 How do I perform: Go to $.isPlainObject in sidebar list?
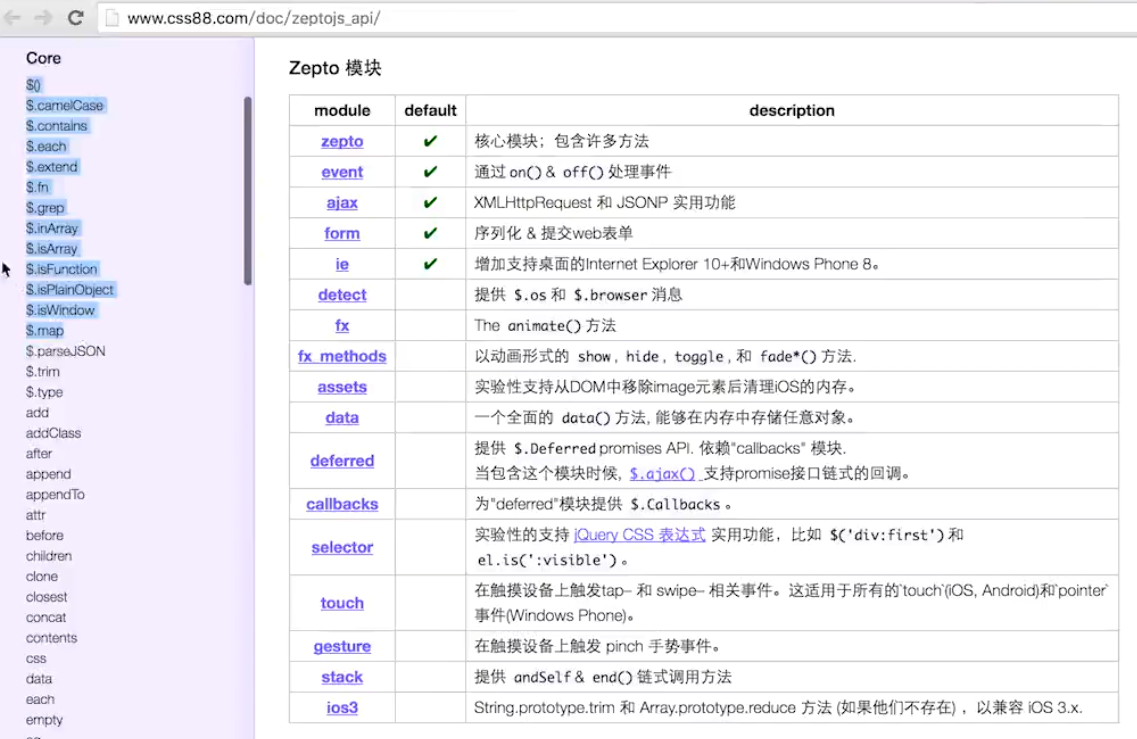tap(70, 289)
